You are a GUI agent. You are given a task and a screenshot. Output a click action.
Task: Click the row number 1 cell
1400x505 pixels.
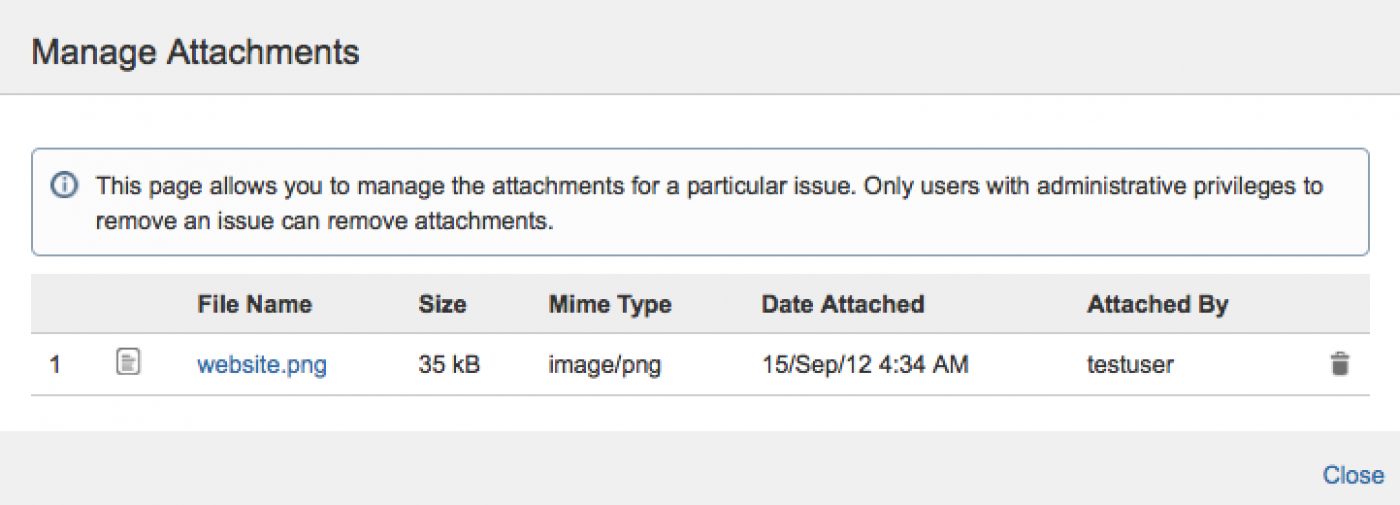click(55, 365)
